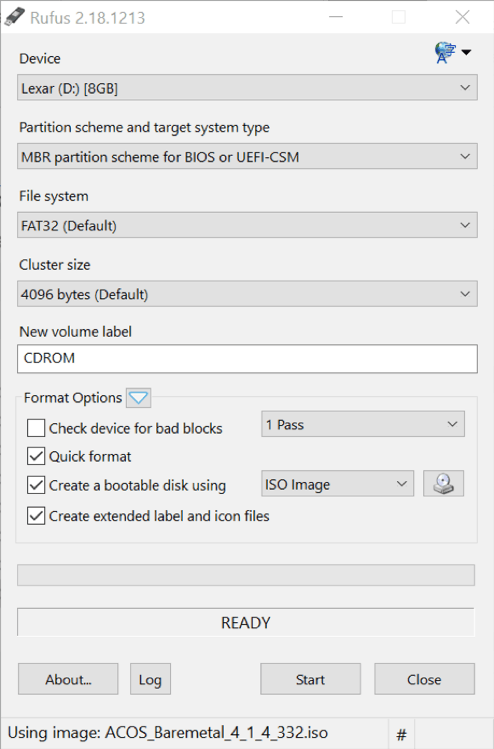Open the File system FAT32 dropdown

[x=247, y=225]
